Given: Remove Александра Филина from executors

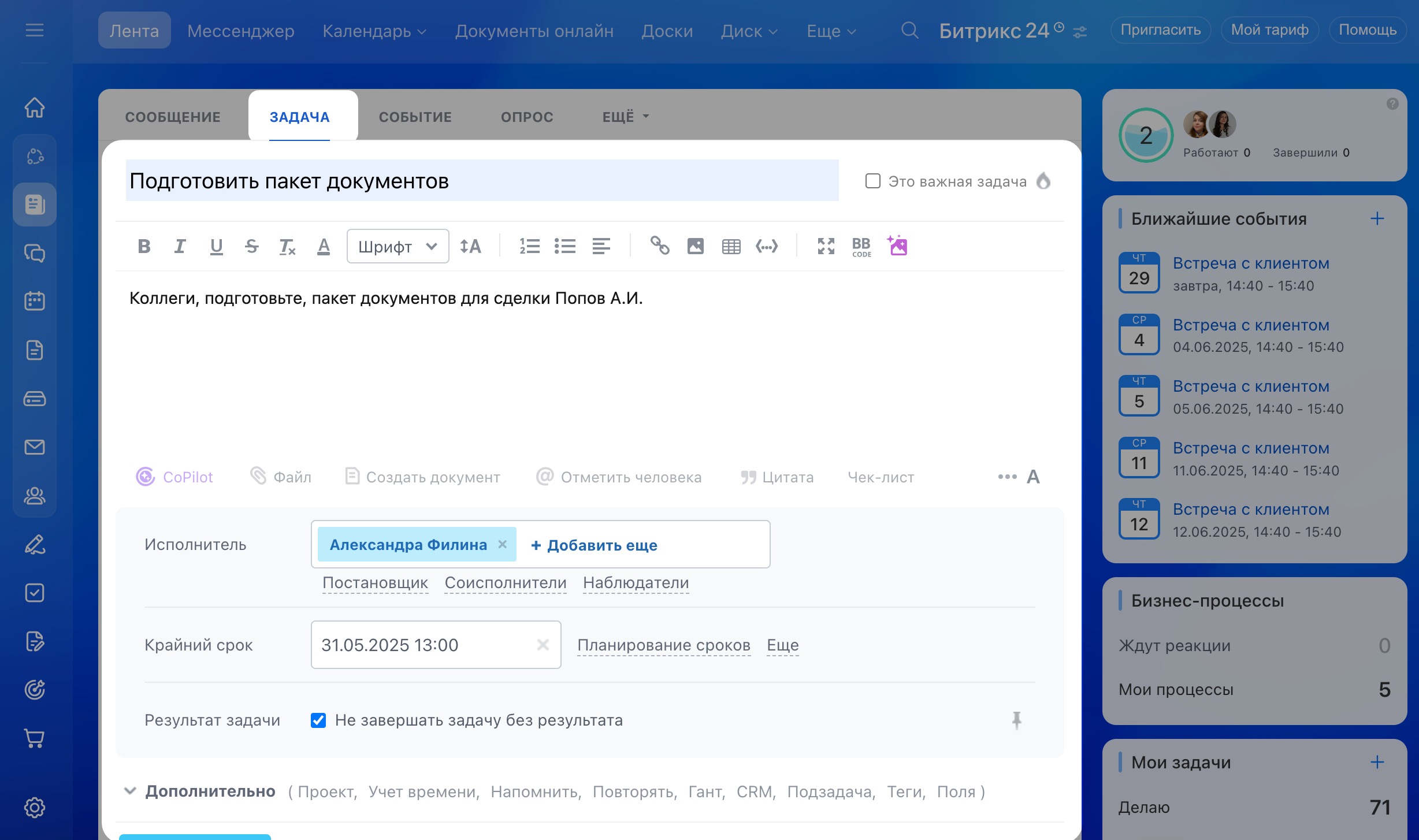Looking at the screenshot, I should click(503, 544).
